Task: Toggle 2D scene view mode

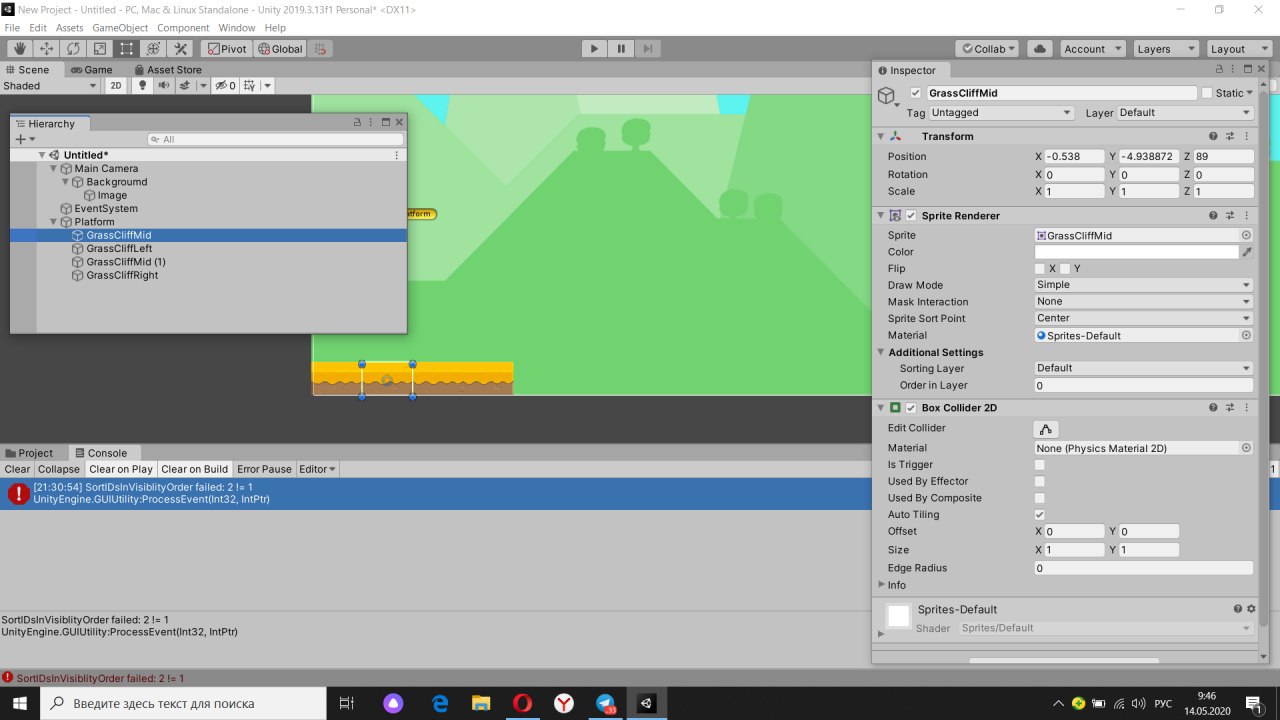Action: point(116,86)
